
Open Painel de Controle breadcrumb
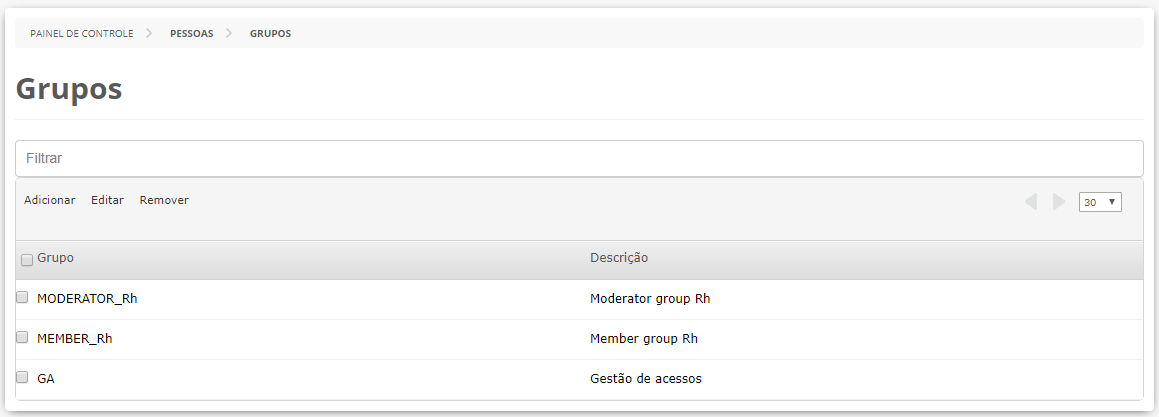tap(81, 33)
